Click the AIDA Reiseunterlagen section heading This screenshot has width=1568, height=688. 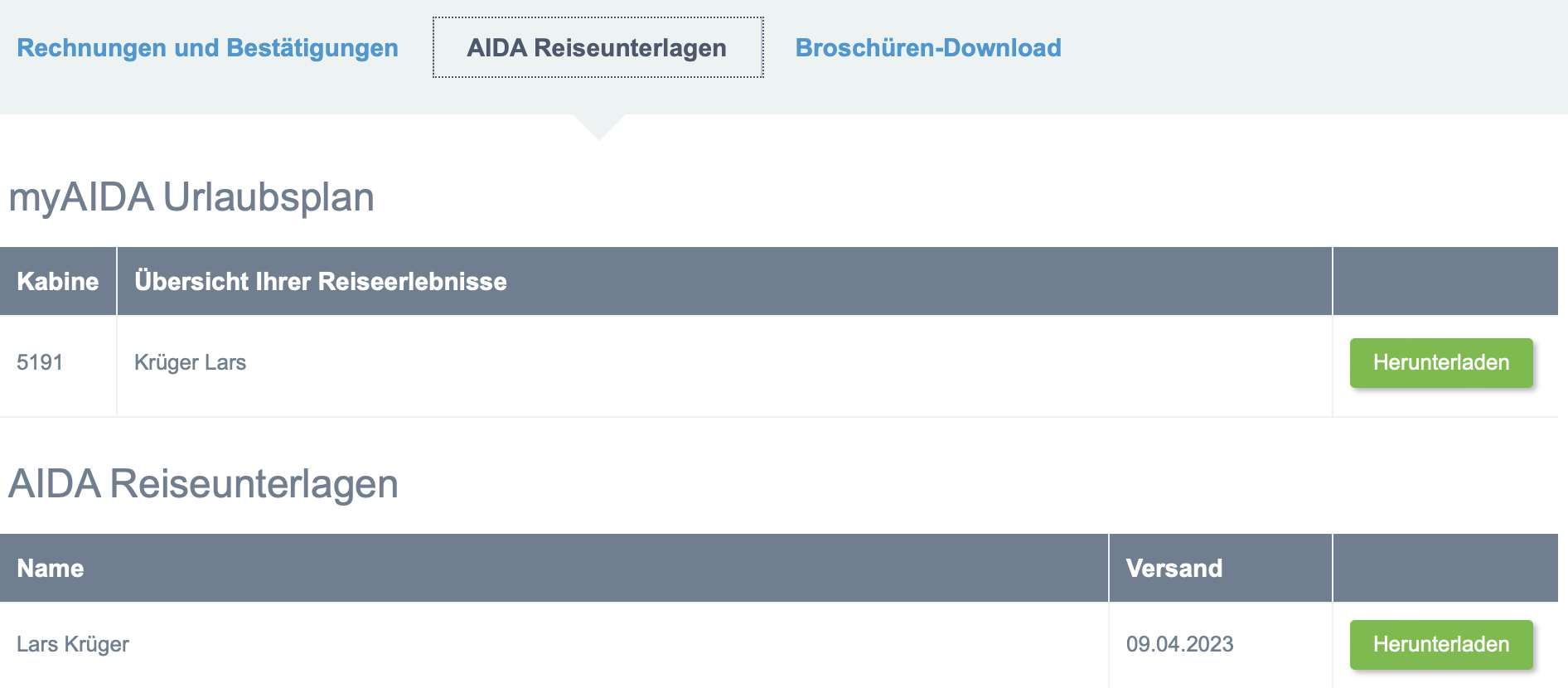pyautogui.click(x=203, y=484)
